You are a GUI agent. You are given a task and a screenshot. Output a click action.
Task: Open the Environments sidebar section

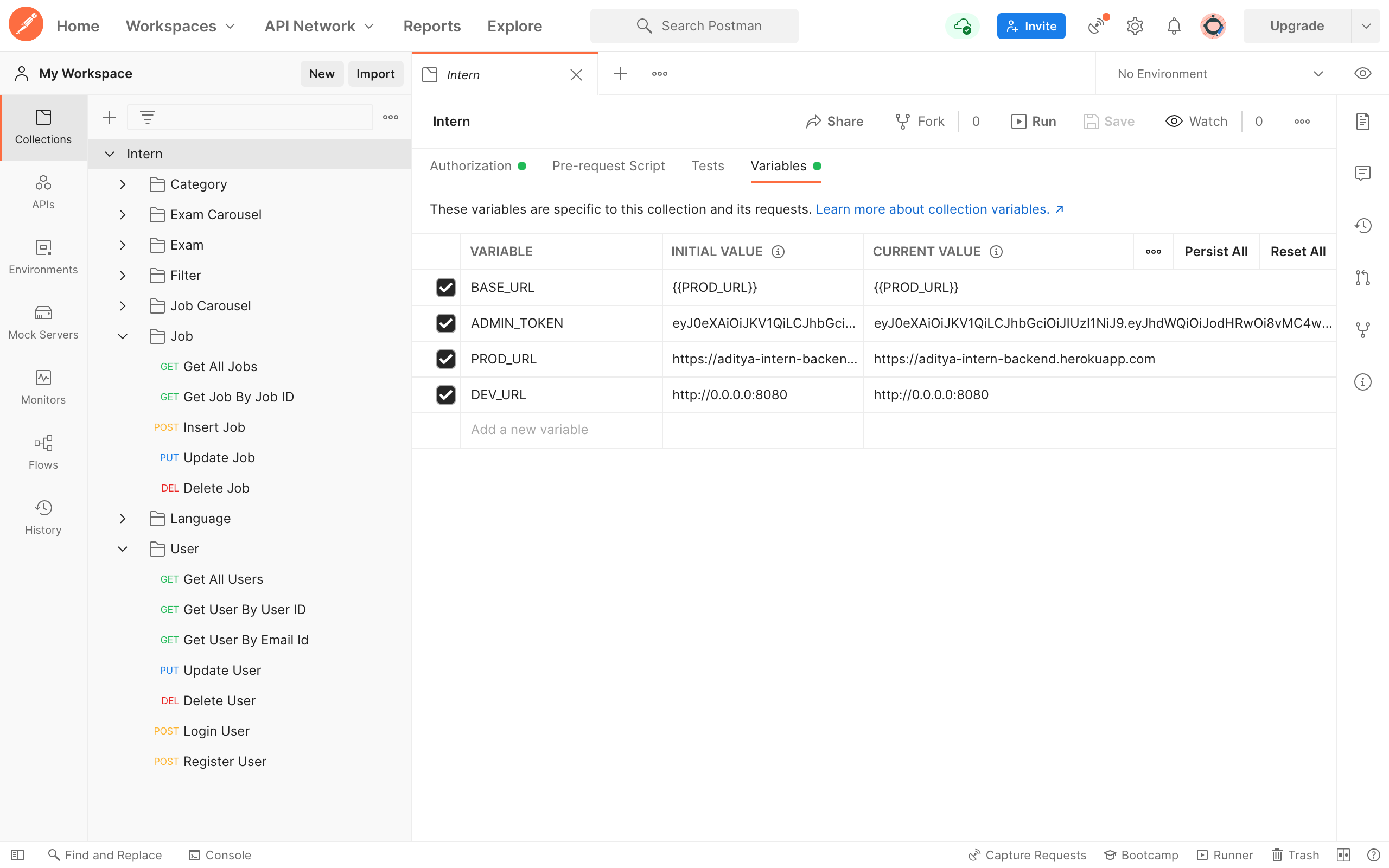(43, 257)
